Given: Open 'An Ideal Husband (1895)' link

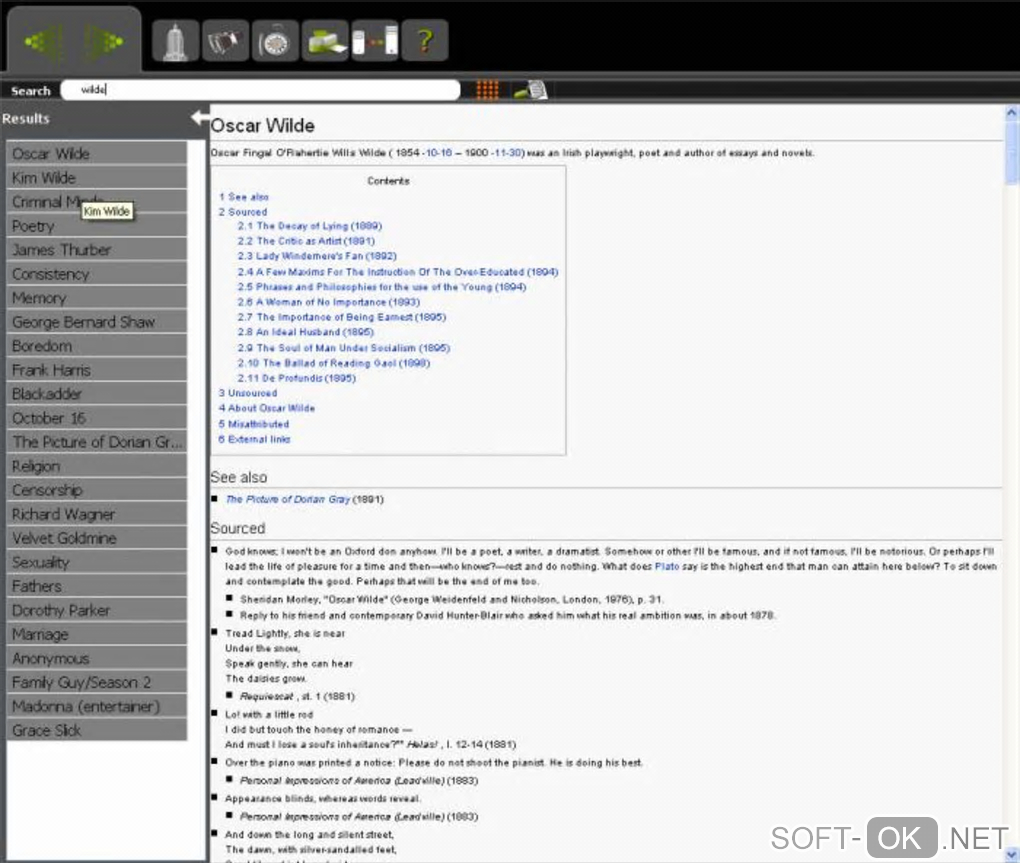Looking at the screenshot, I should click(x=306, y=332).
